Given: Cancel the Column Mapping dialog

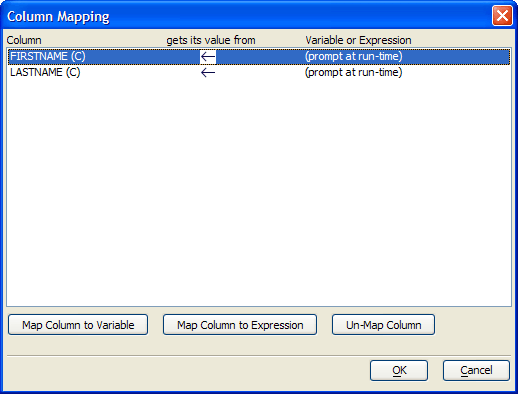Looking at the screenshot, I should pyautogui.click(x=476, y=370).
